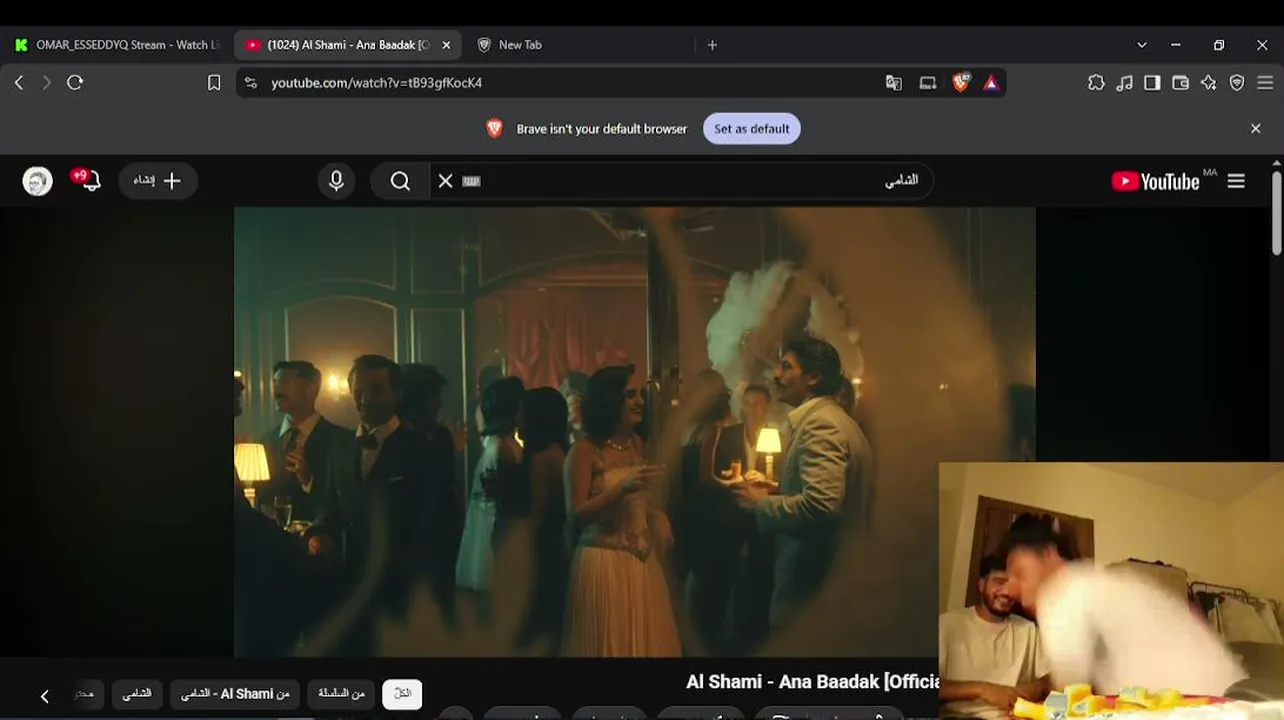Open the YouTube guide hamburger menu
Viewport: 1284px width, 720px height.
point(1236,181)
